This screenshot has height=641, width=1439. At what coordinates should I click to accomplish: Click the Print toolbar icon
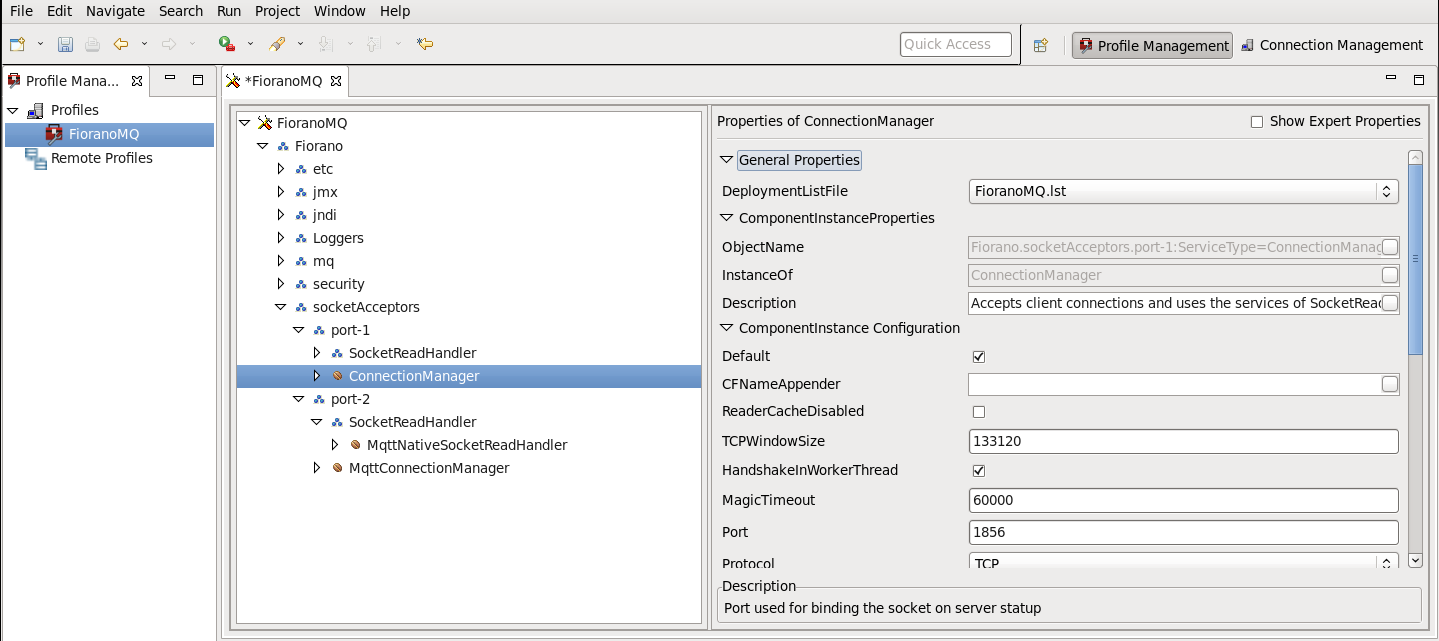pyautogui.click(x=92, y=44)
